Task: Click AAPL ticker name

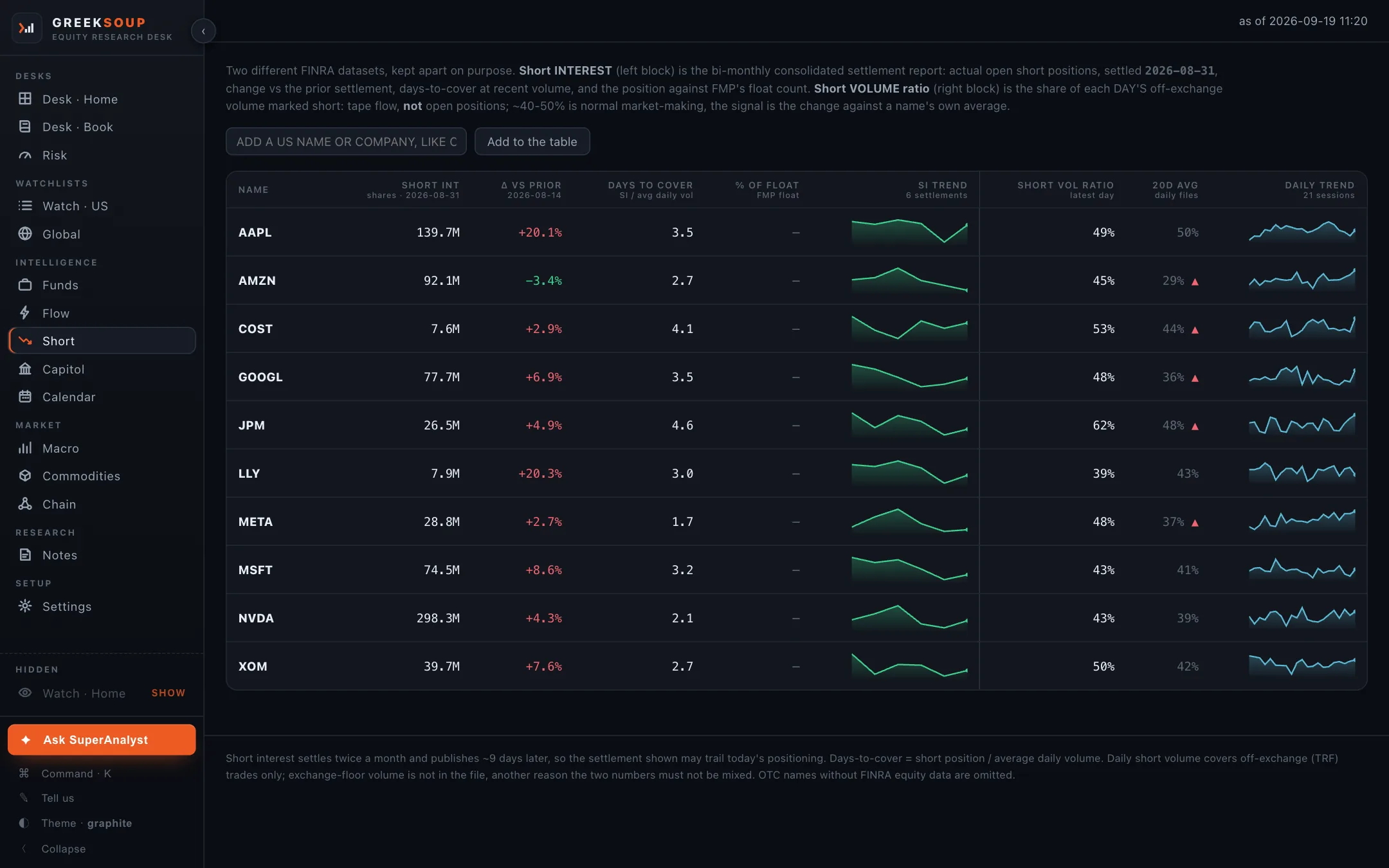Action: pyautogui.click(x=255, y=232)
